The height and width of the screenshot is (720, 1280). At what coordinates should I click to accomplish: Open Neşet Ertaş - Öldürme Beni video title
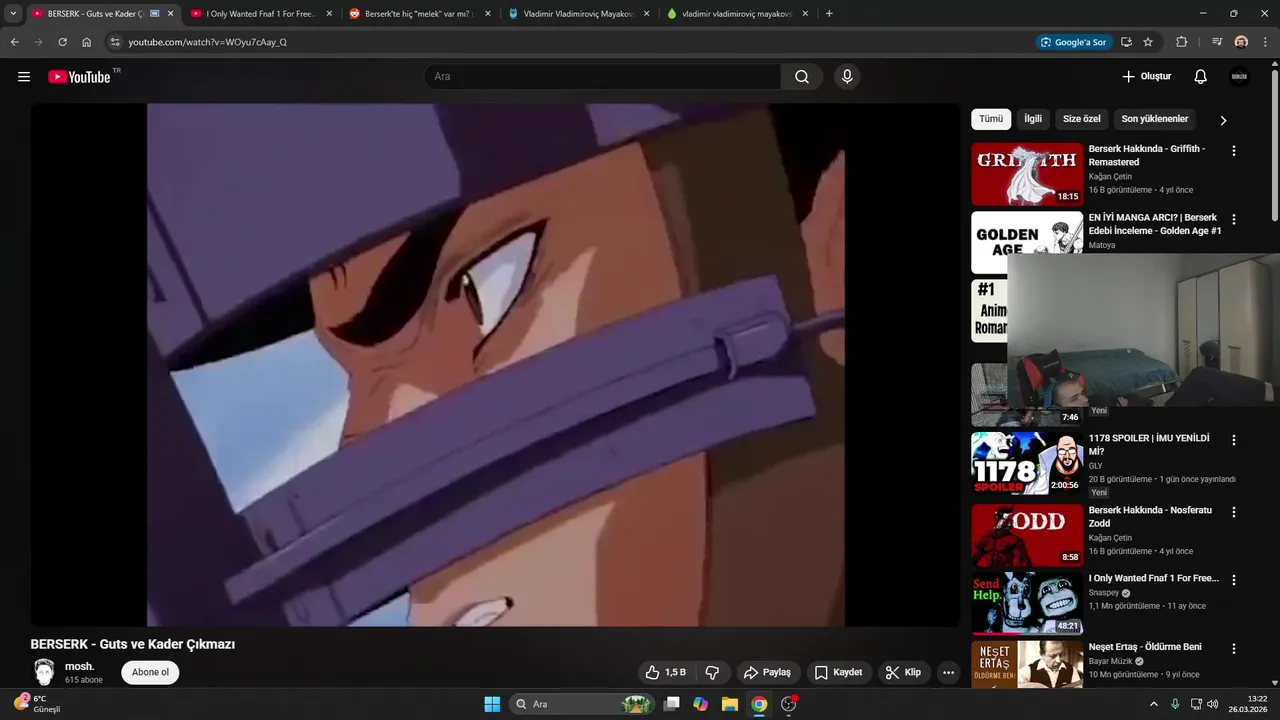[x=1145, y=647]
